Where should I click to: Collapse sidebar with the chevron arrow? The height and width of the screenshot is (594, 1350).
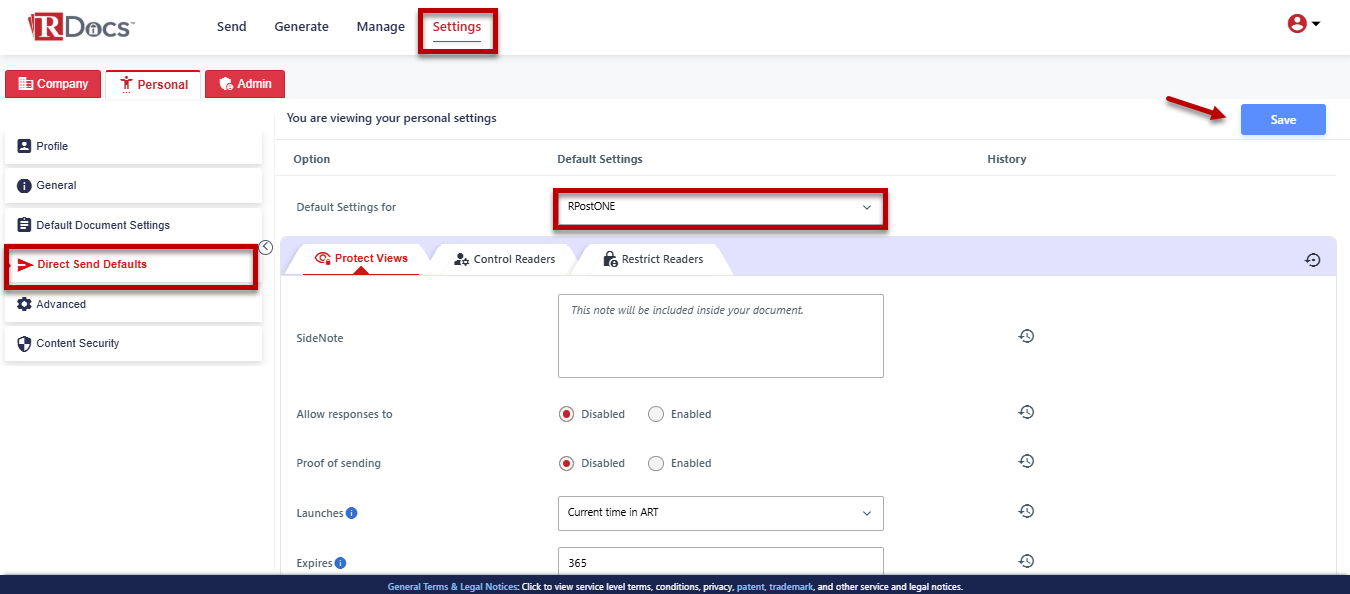(x=266, y=248)
